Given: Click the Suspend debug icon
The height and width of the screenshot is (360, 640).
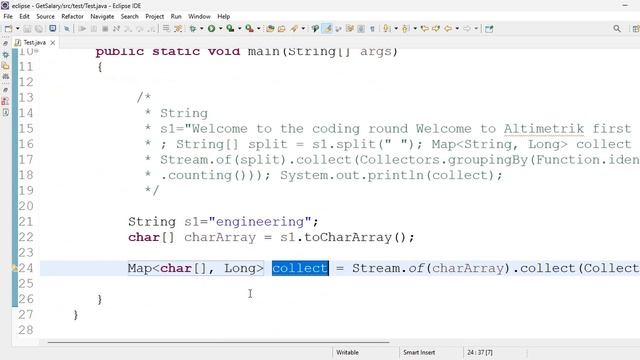Looking at the screenshot, I should tap(94, 29).
